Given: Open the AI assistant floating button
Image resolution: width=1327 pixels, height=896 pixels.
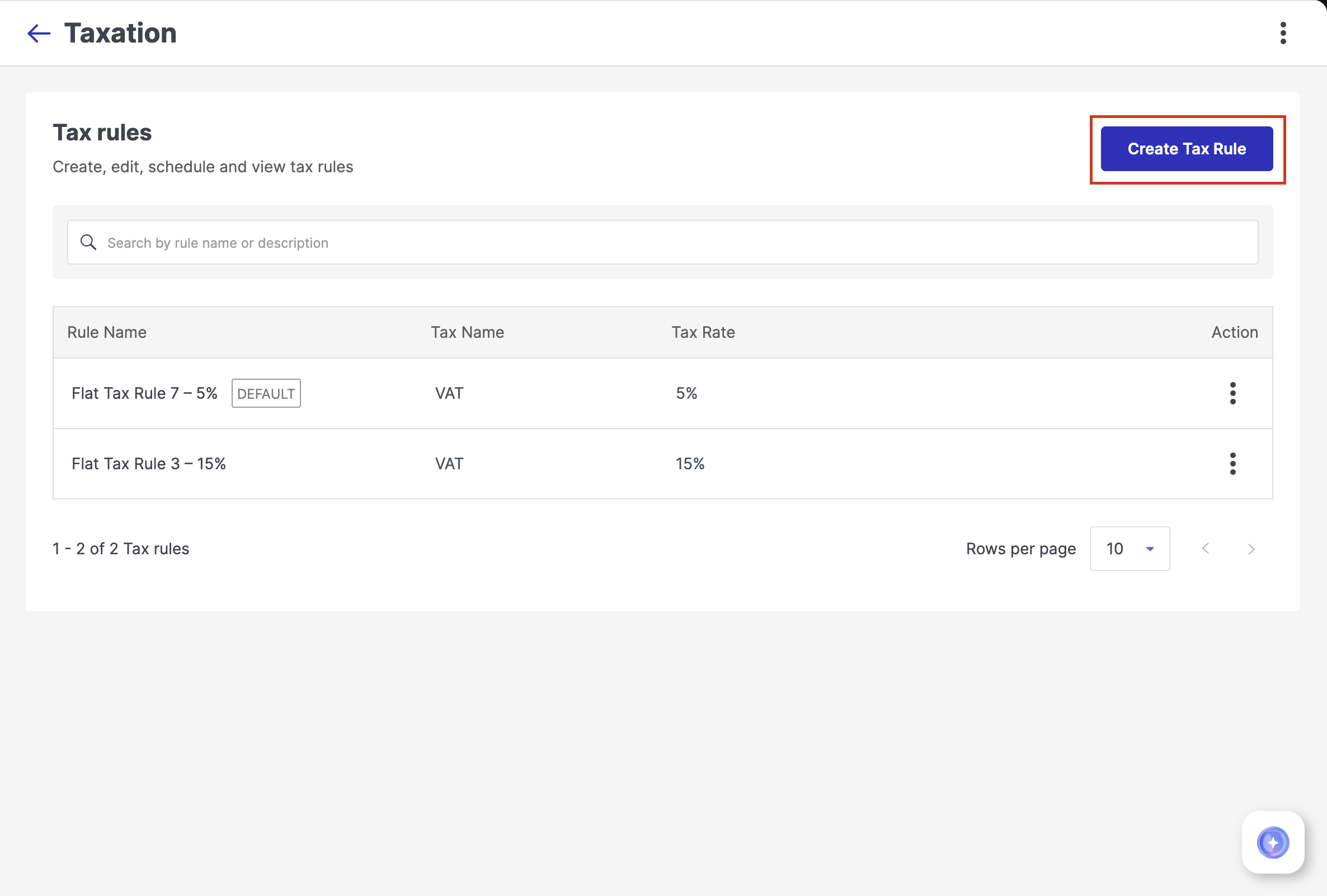Looking at the screenshot, I should (1273, 842).
